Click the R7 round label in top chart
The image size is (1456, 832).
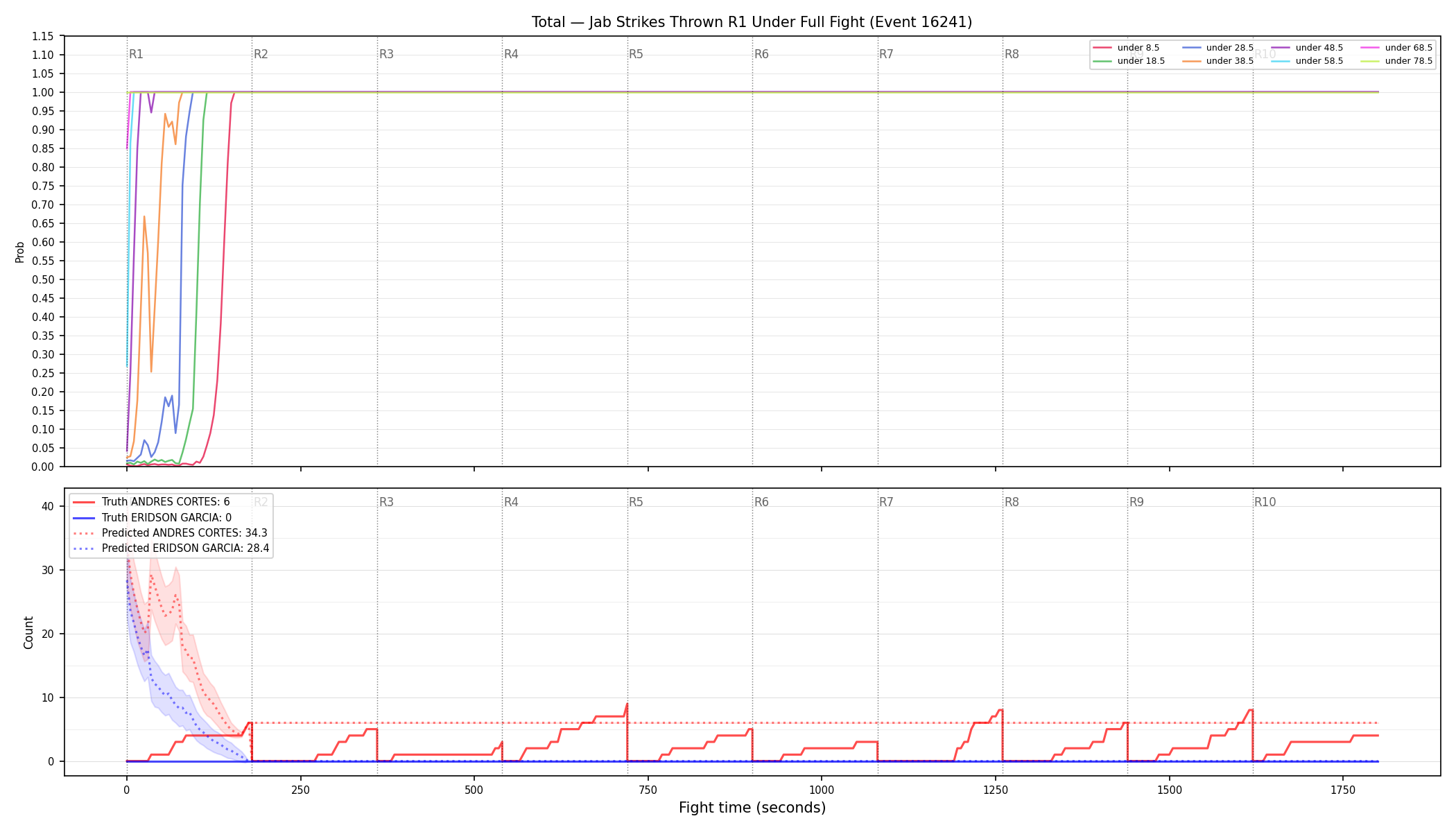click(886, 54)
